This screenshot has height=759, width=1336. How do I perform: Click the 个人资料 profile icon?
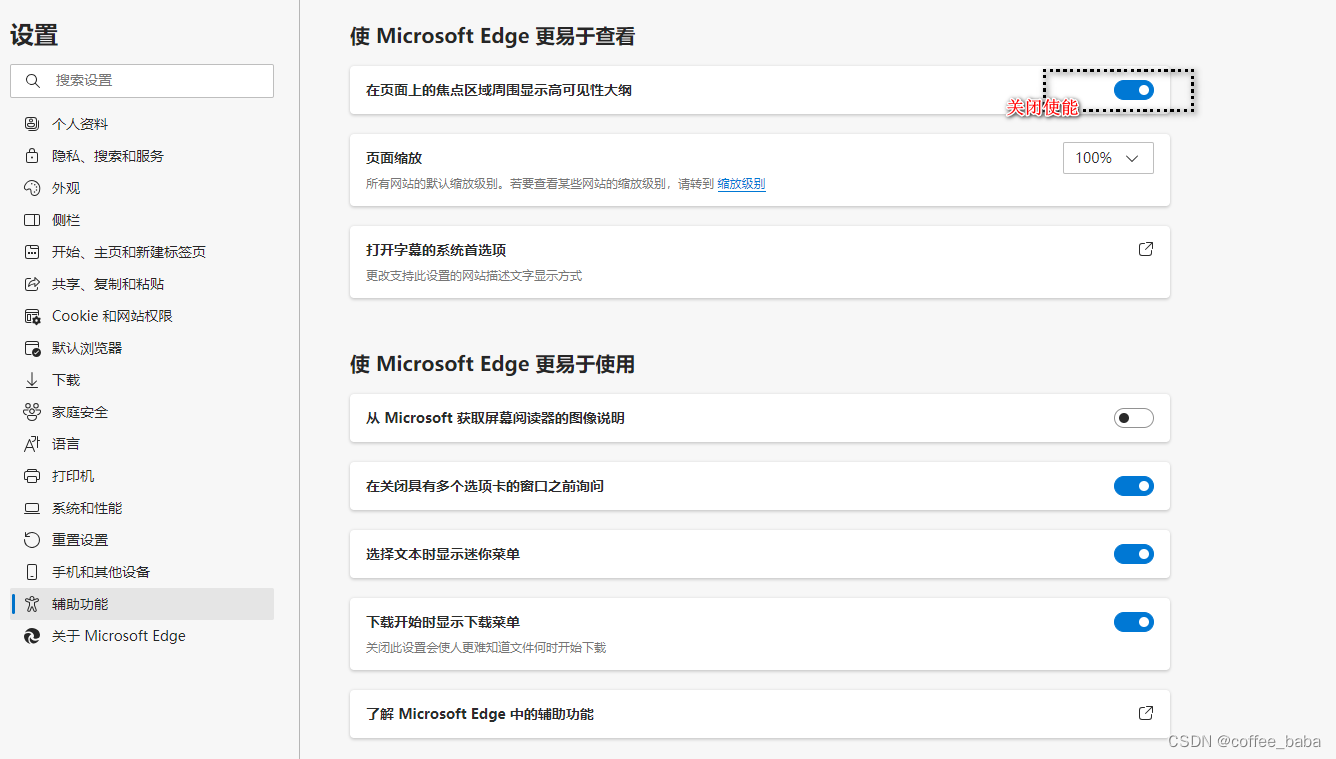pyautogui.click(x=32, y=124)
